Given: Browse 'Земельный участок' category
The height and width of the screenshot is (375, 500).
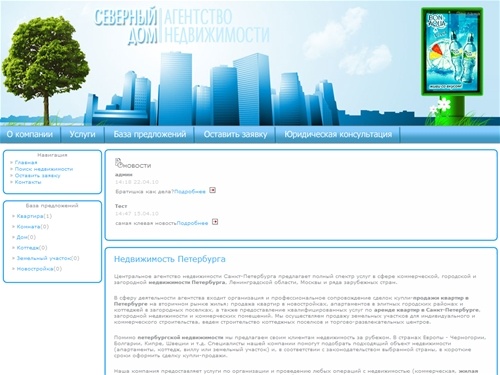Looking at the screenshot, I should (44, 258).
